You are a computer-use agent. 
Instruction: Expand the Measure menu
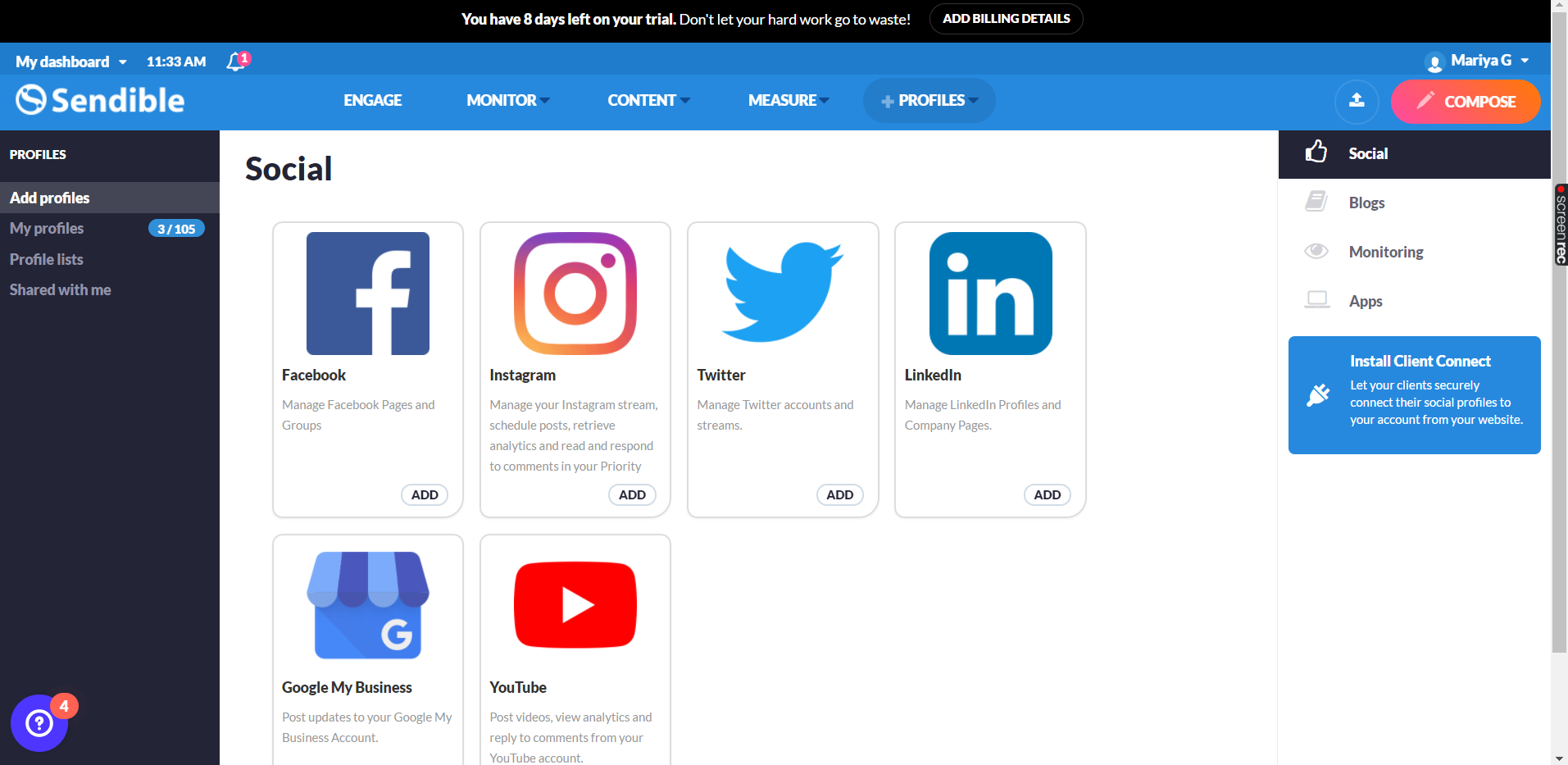pyautogui.click(x=789, y=100)
